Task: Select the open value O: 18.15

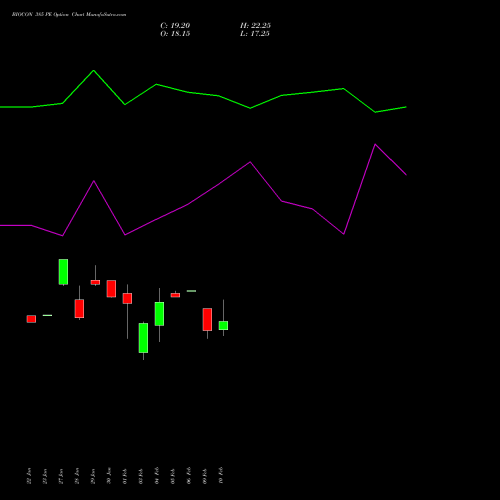Action: tap(175, 34)
